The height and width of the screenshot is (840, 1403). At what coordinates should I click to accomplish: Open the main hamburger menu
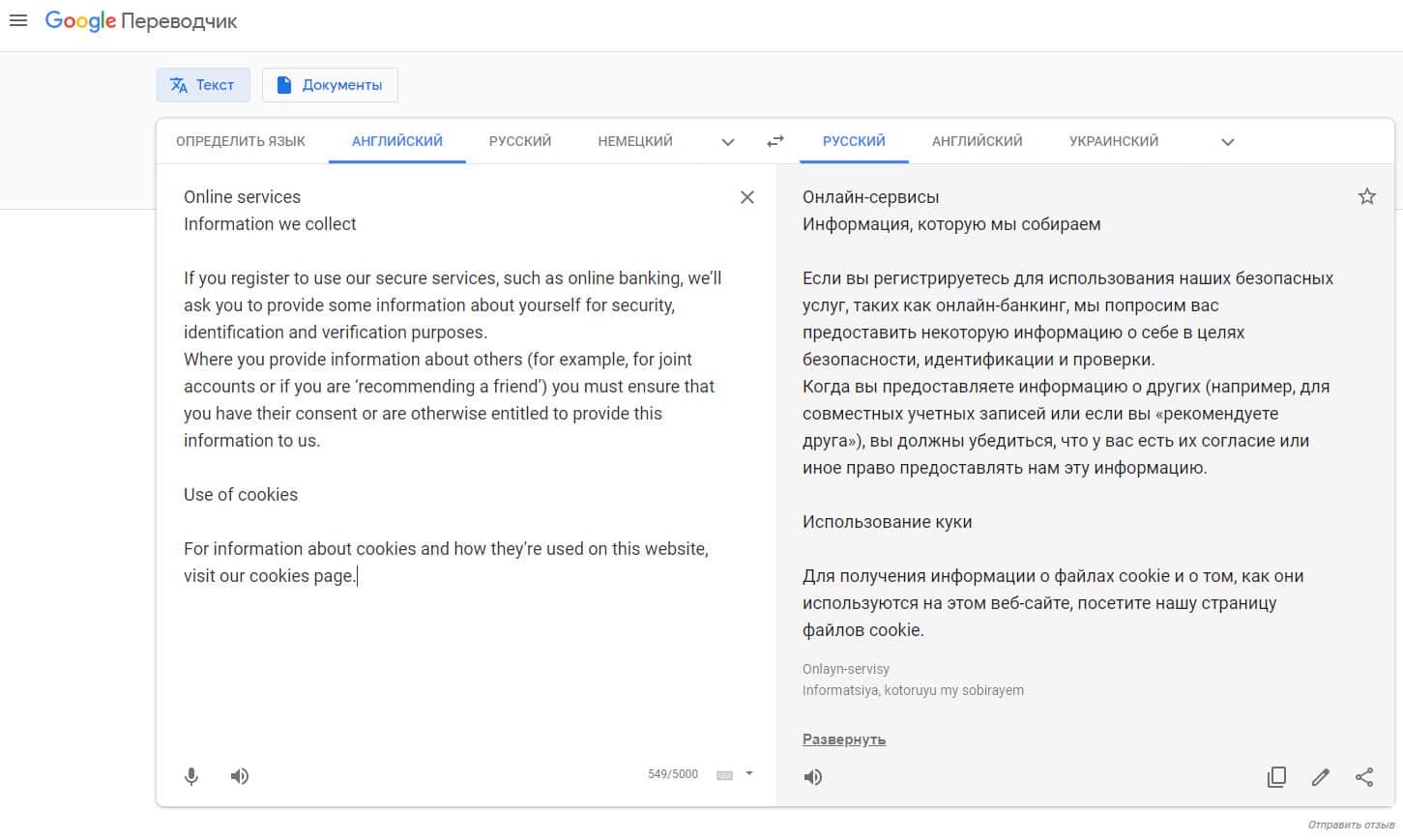click(x=18, y=20)
